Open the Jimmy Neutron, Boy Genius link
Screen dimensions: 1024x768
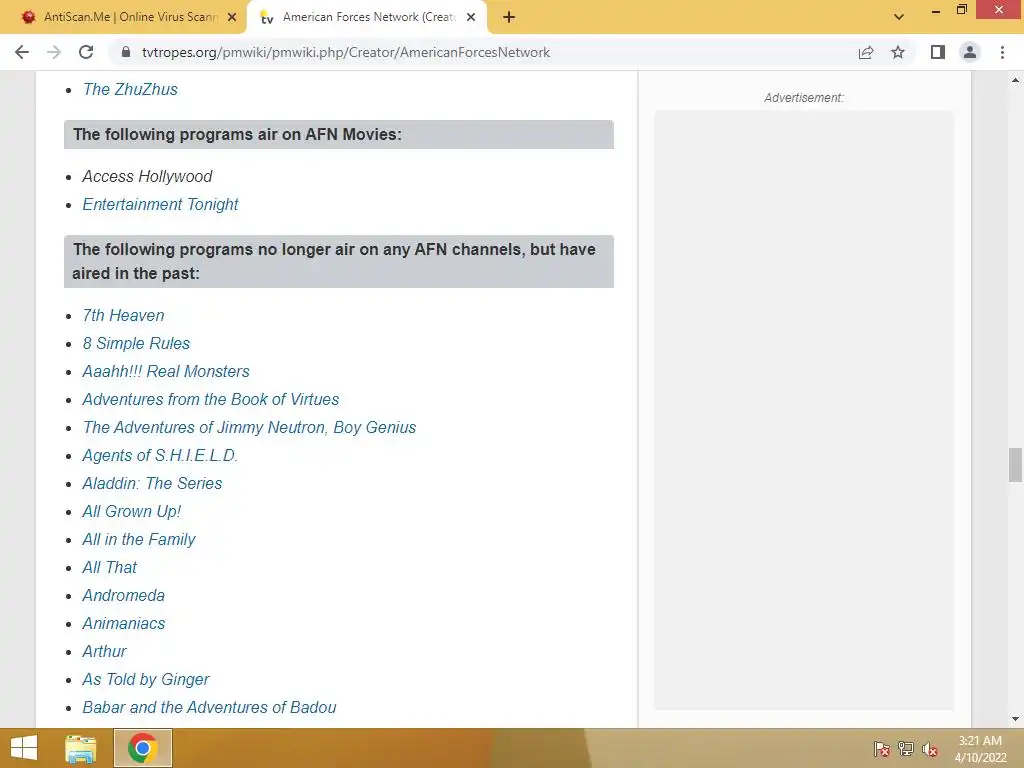tap(249, 428)
